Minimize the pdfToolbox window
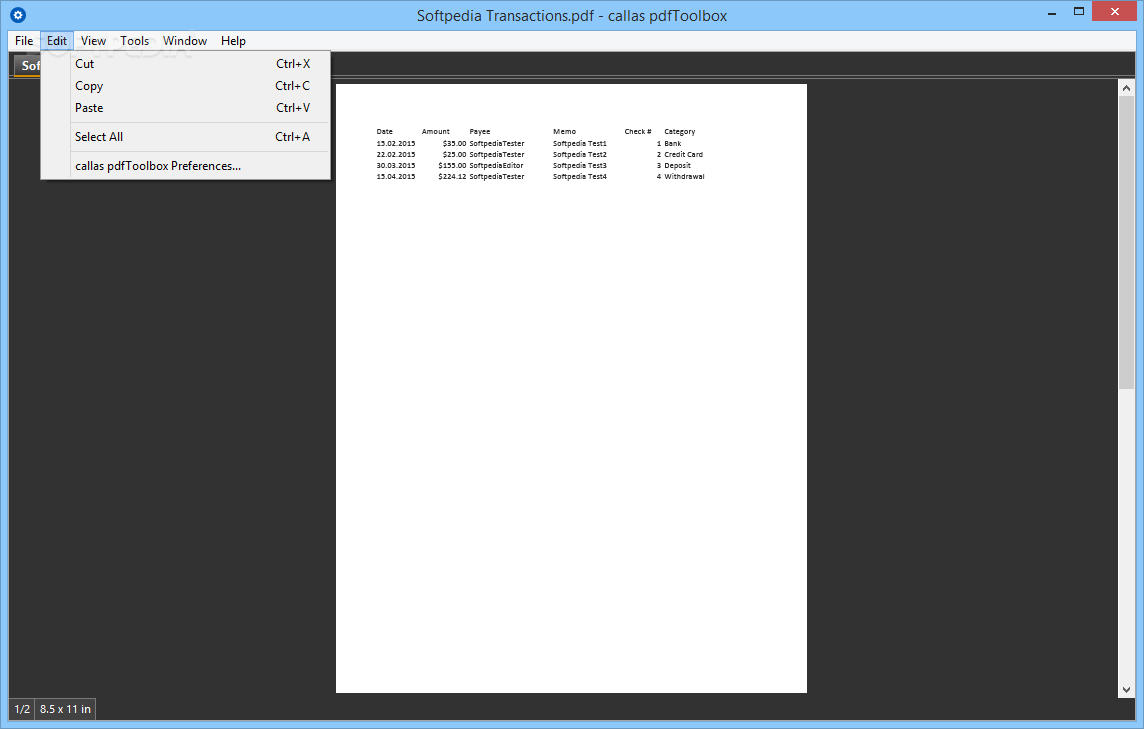The width and height of the screenshot is (1144, 729). 1052,12
